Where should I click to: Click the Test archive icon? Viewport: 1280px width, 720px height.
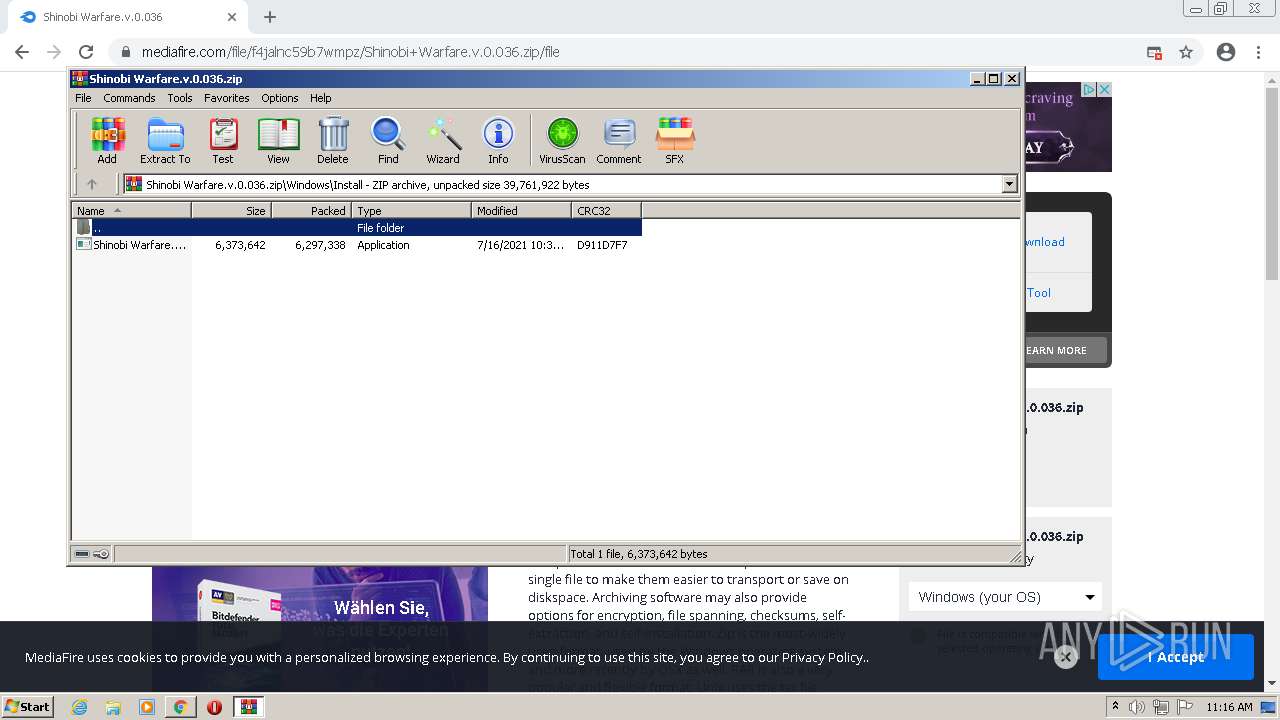pyautogui.click(x=223, y=140)
